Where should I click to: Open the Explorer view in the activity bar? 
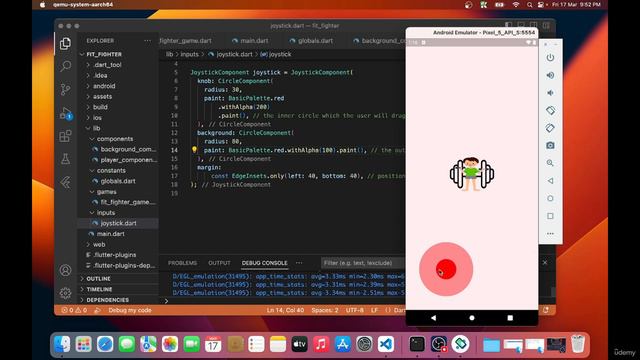[65, 43]
